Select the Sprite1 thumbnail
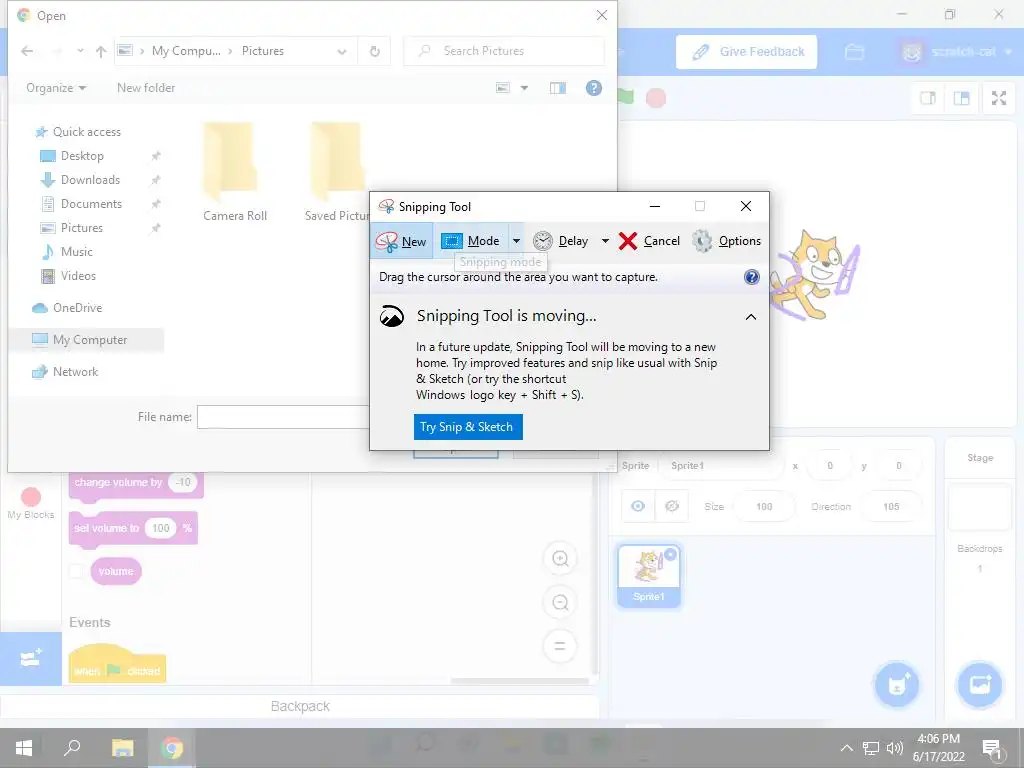The width and height of the screenshot is (1024, 768). [648, 576]
